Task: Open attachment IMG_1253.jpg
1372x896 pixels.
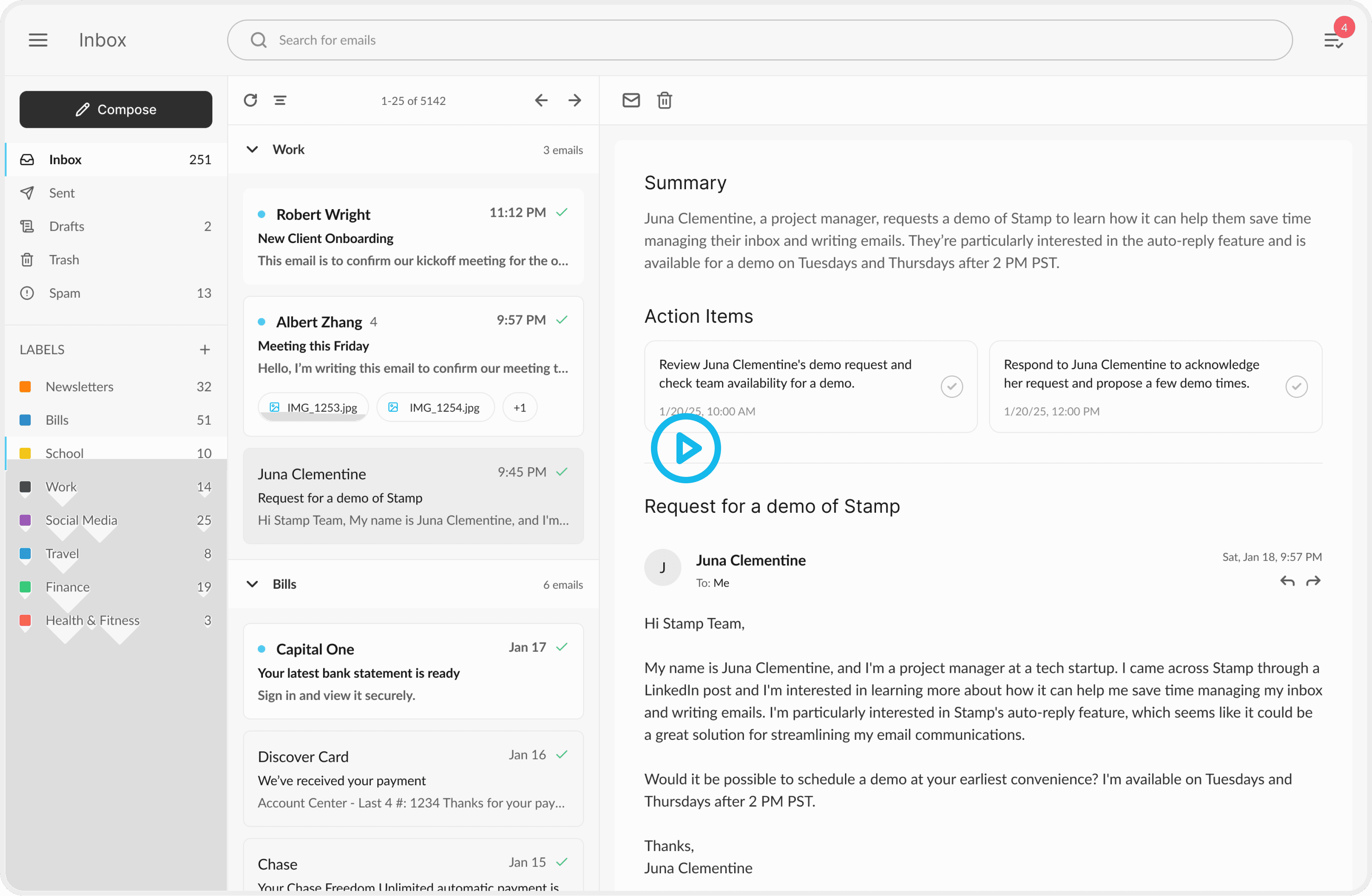Action: [x=313, y=408]
